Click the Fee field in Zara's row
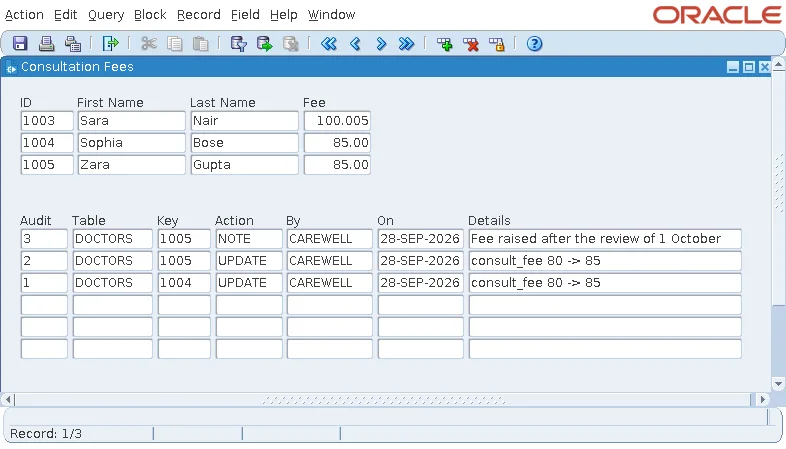The width and height of the screenshot is (786, 449). click(337, 165)
